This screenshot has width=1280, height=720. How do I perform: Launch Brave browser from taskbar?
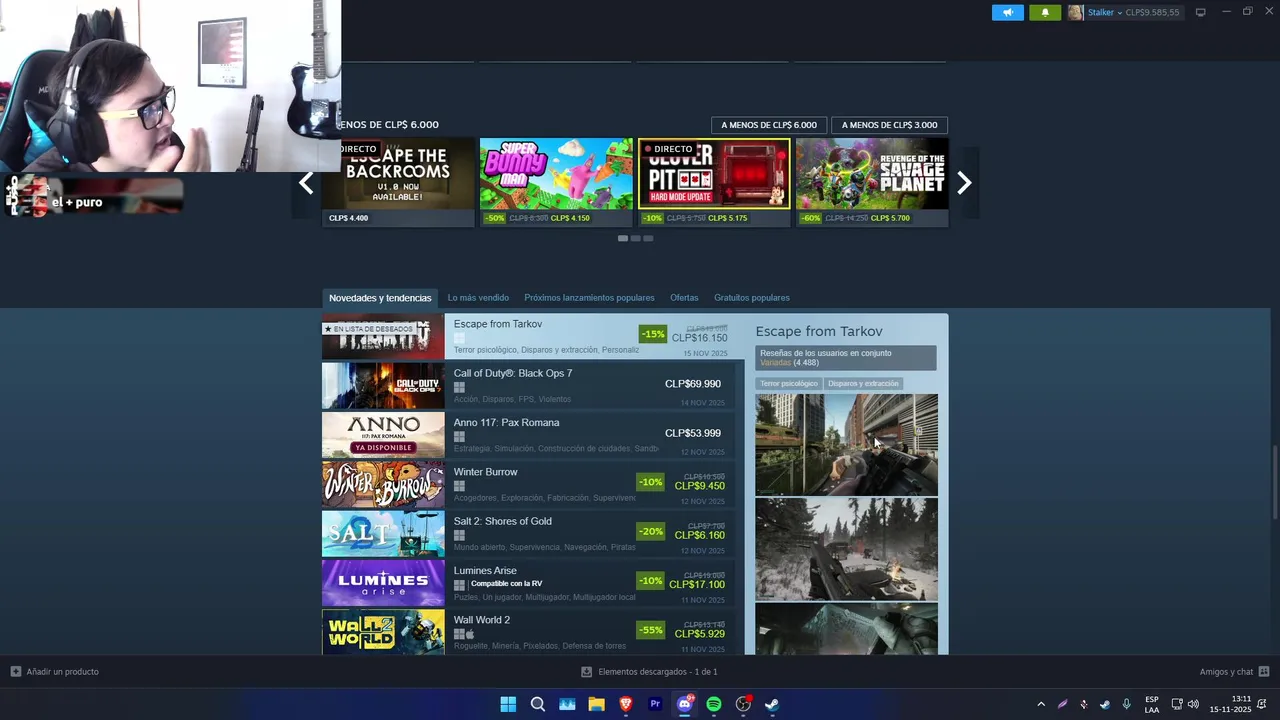pos(626,704)
